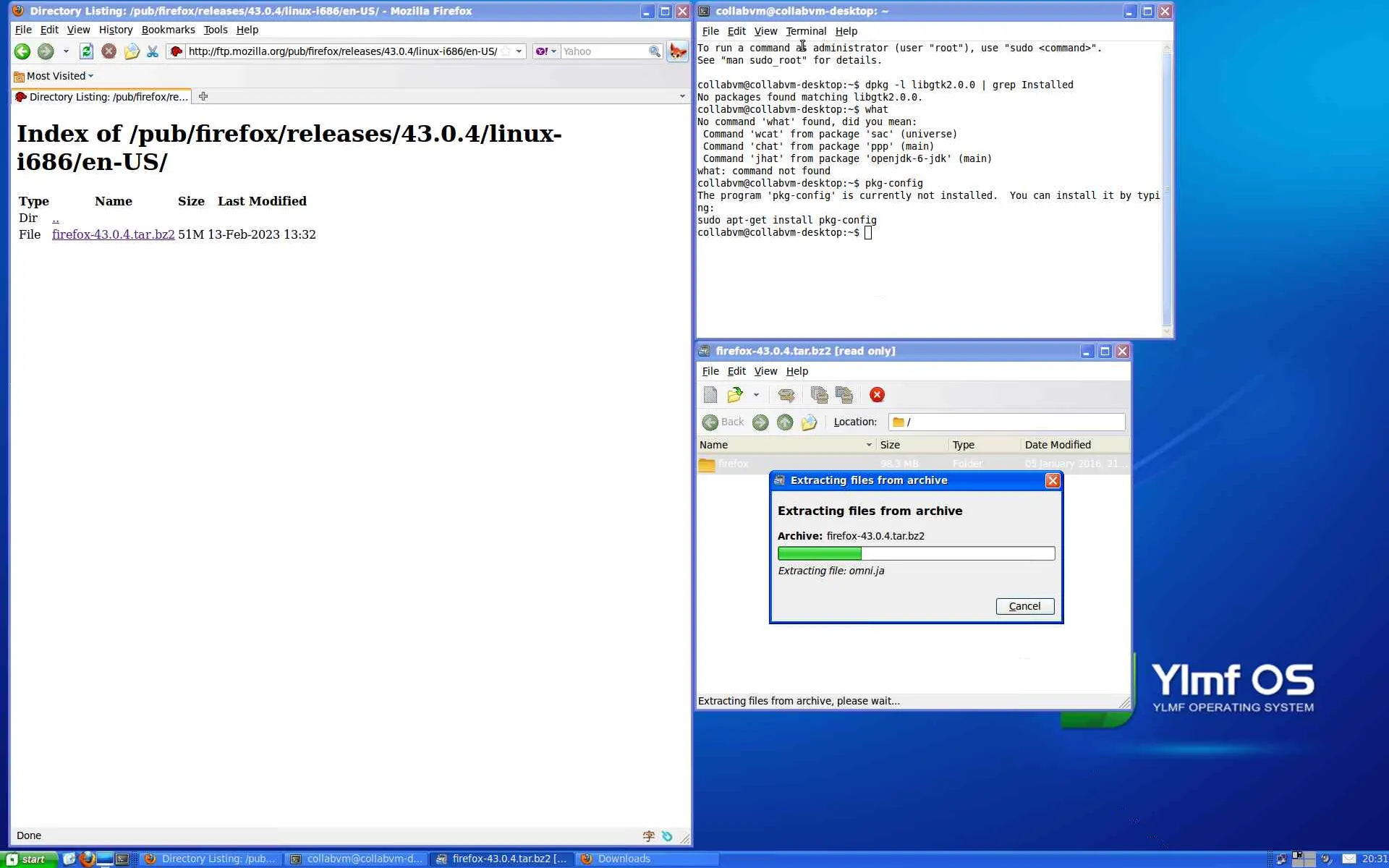Click the firefox-43.0.4.tar.bz2 download link
1389x868 pixels.
point(113,234)
